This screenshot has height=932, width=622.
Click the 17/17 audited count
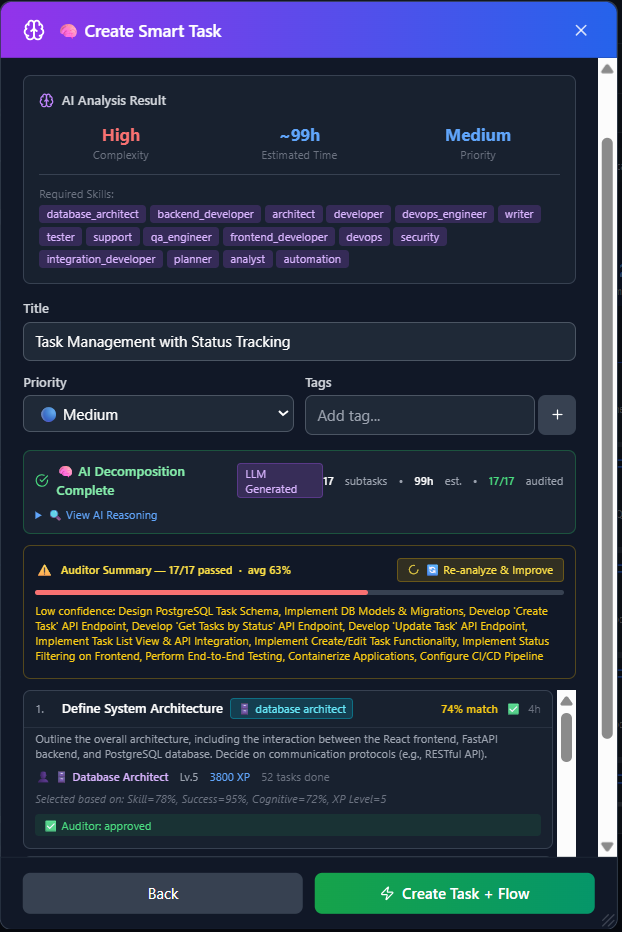pos(501,481)
